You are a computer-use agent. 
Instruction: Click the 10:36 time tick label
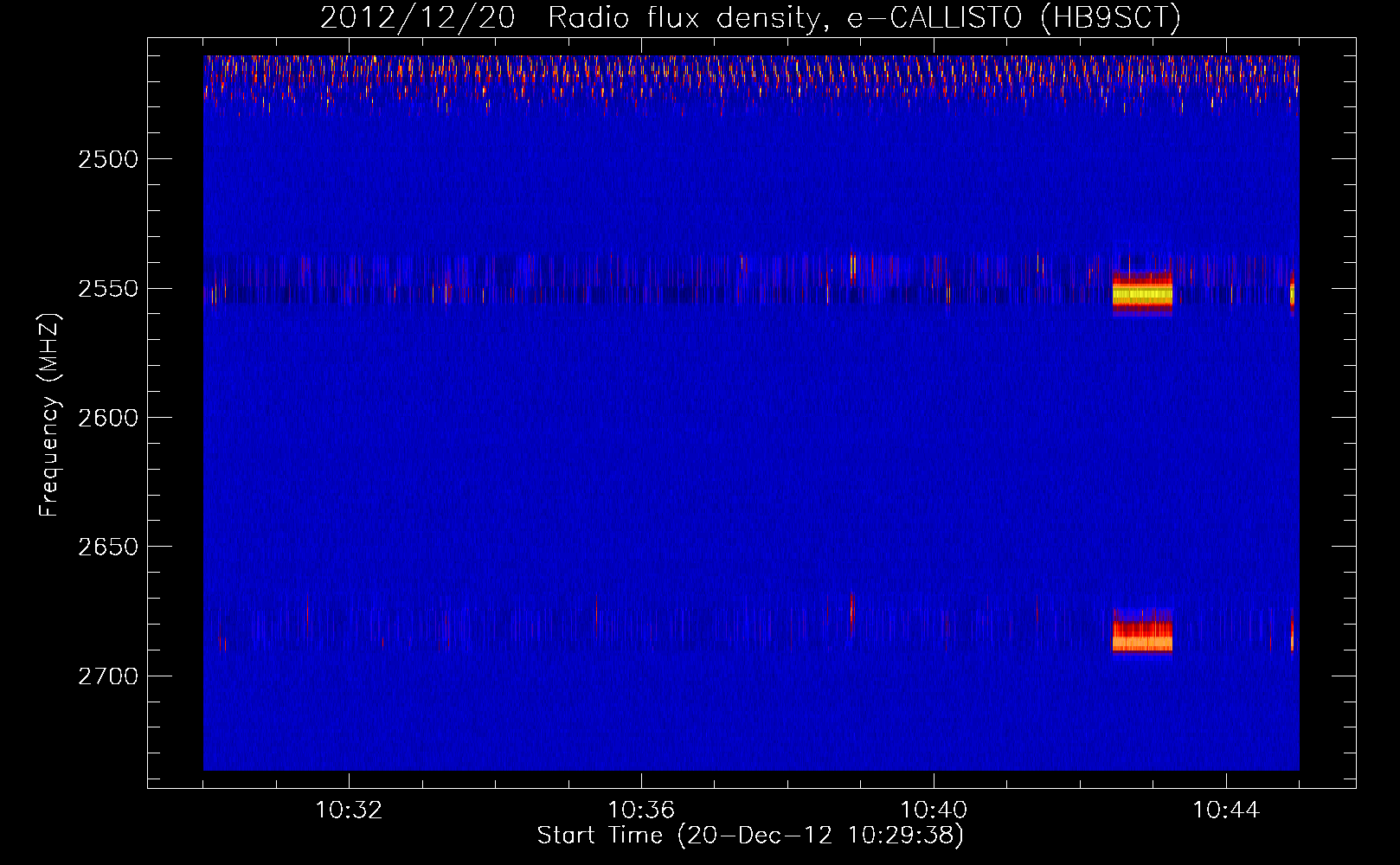[x=641, y=811]
